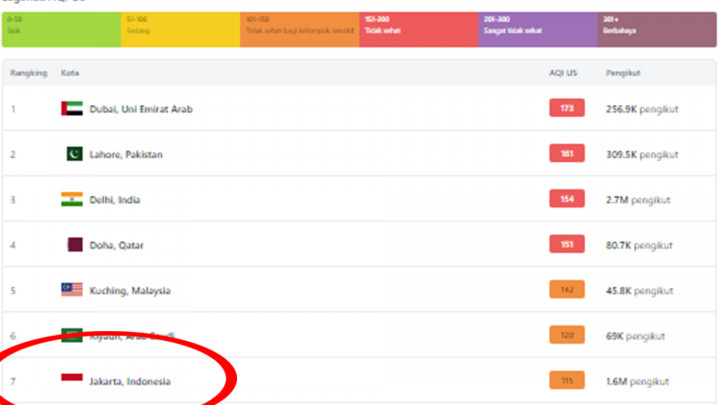720x405 pixels.
Task: Select the green 0-50 Baik legend band
Action: click(60, 29)
